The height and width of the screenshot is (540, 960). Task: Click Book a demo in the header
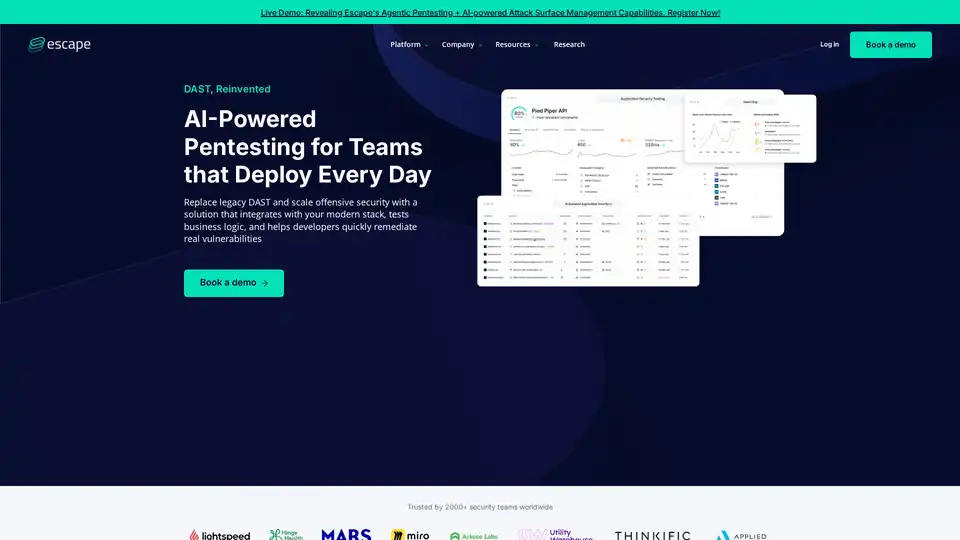pos(890,45)
